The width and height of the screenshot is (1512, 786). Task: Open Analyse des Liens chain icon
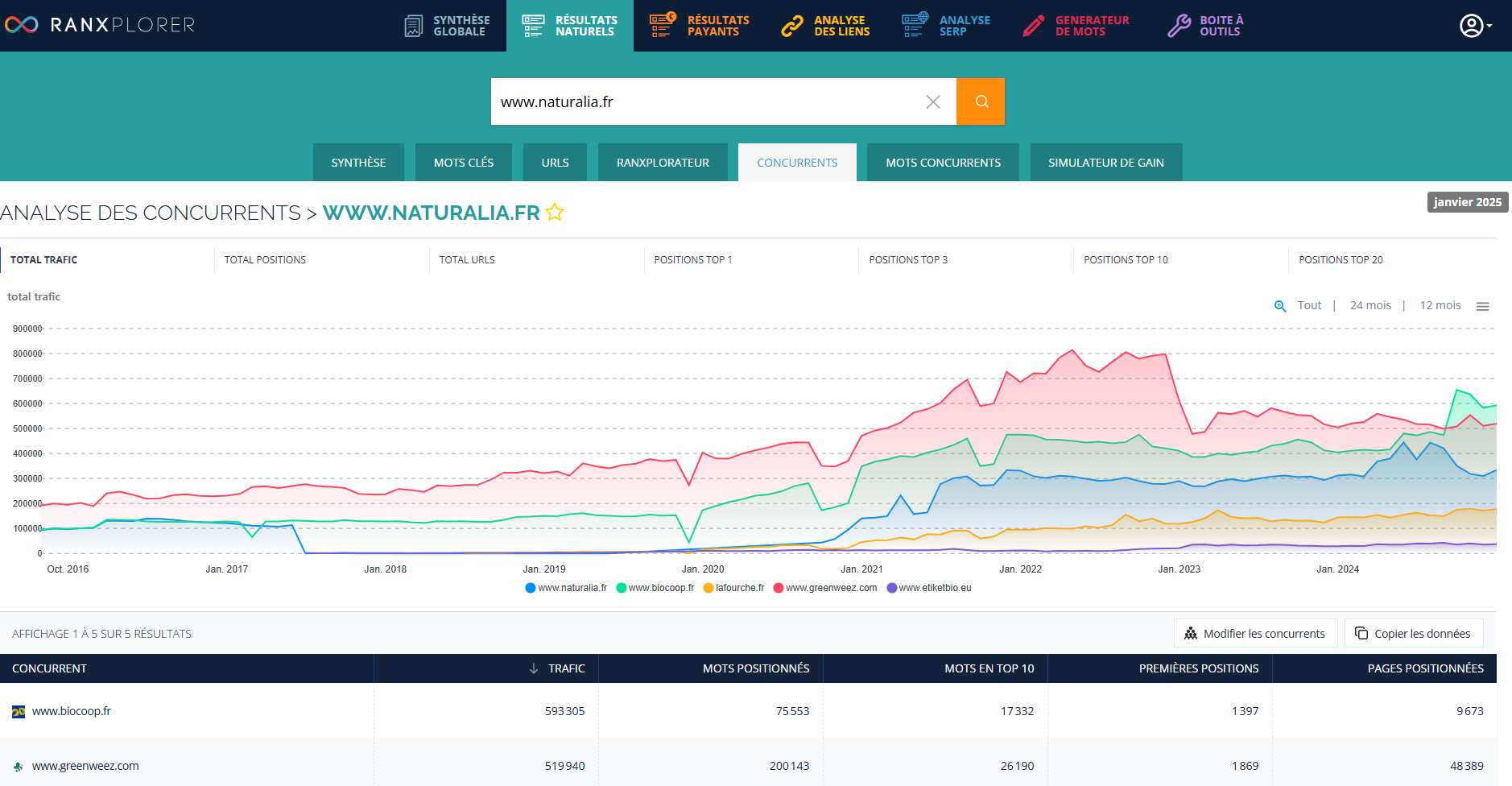click(x=792, y=26)
